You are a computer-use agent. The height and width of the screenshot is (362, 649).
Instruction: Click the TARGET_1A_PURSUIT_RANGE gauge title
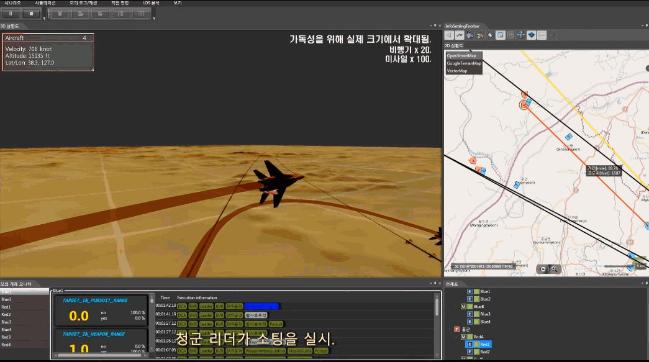[95, 300]
